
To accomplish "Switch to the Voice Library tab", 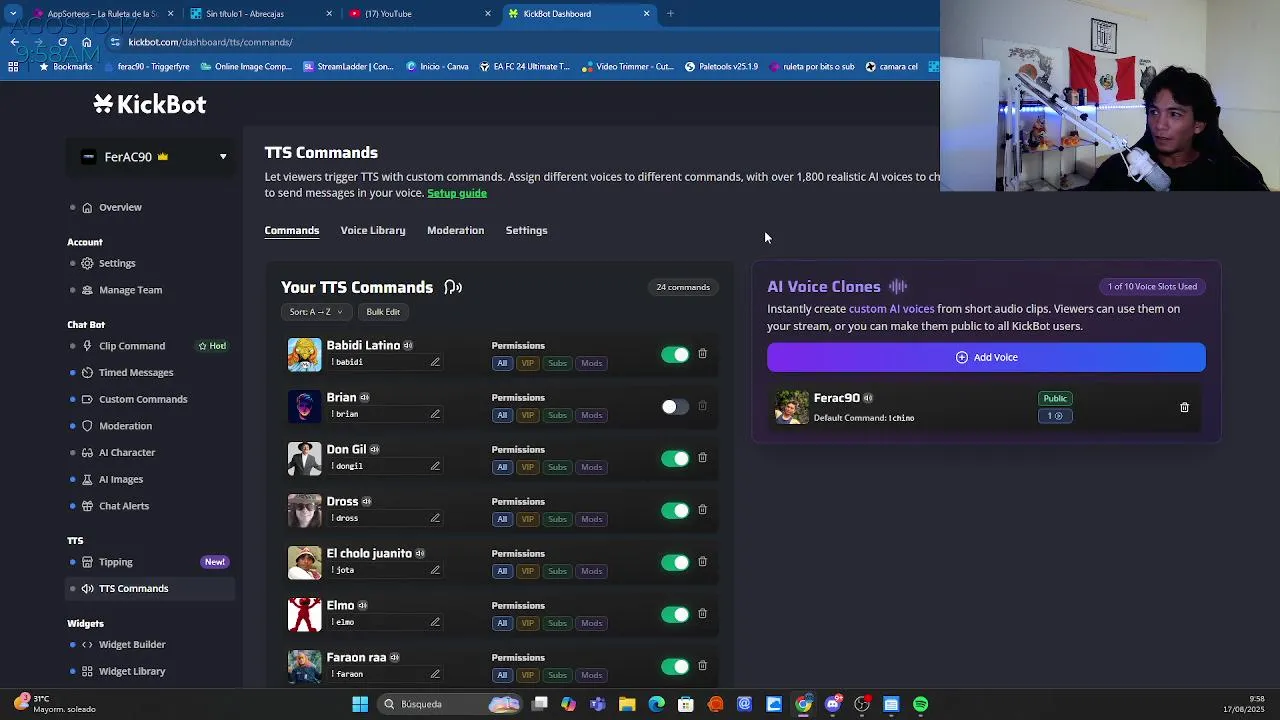I will pos(373,230).
